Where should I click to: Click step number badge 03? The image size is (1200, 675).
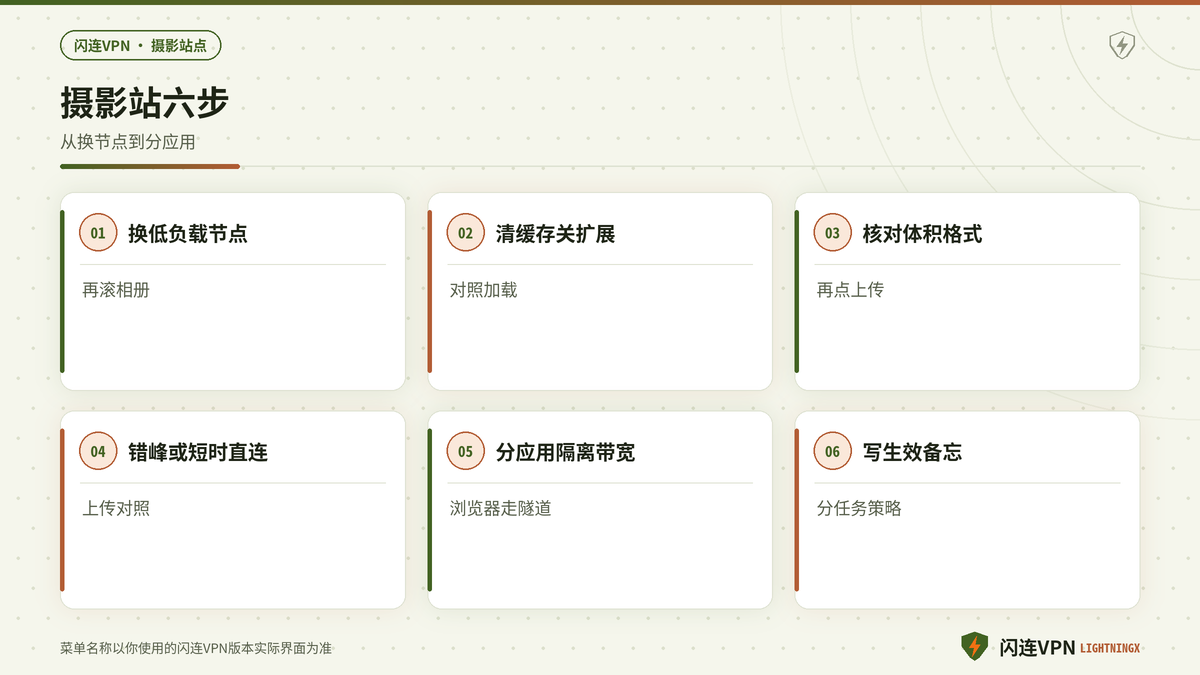click(x=832, y=233)
